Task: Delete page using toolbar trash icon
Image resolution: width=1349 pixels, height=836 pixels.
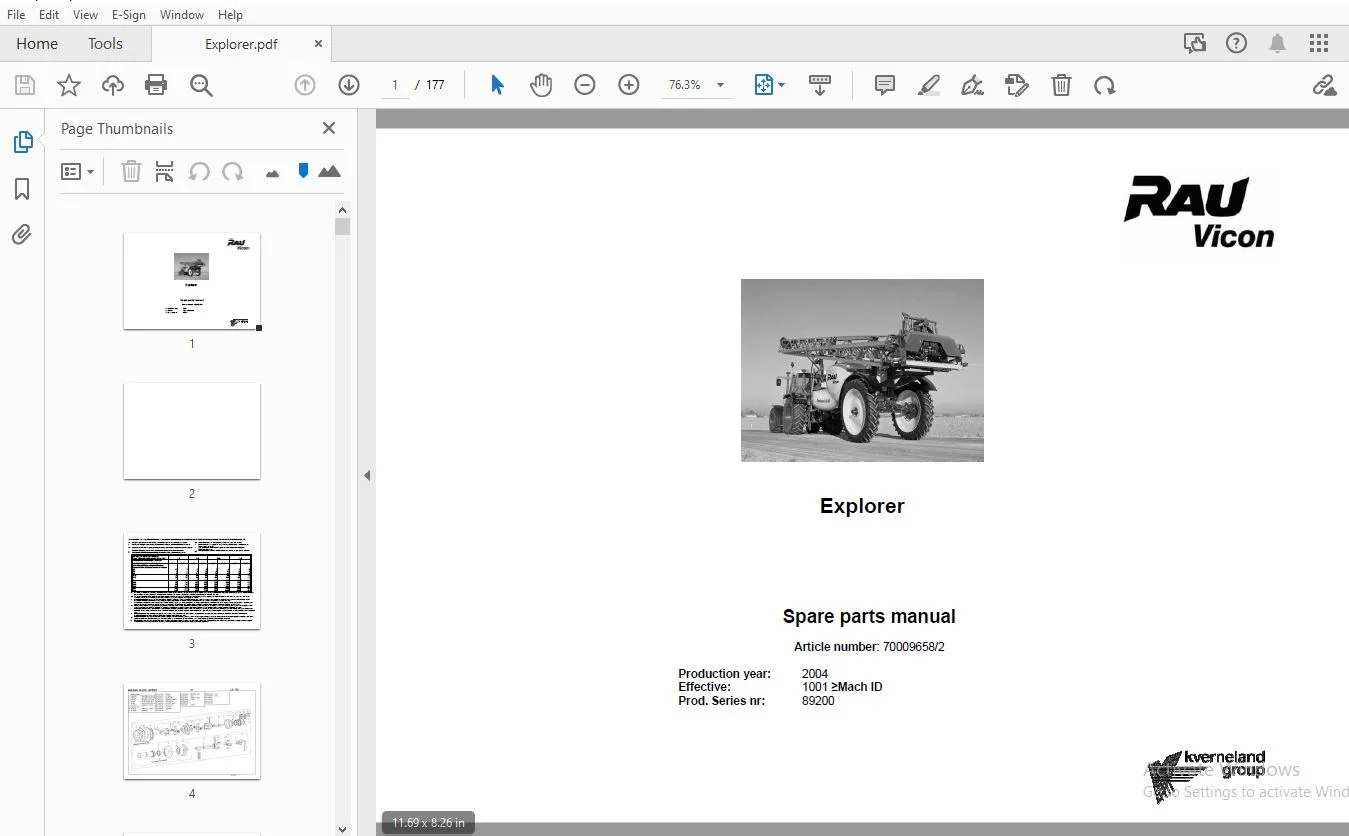Action: click(1061, 85)
